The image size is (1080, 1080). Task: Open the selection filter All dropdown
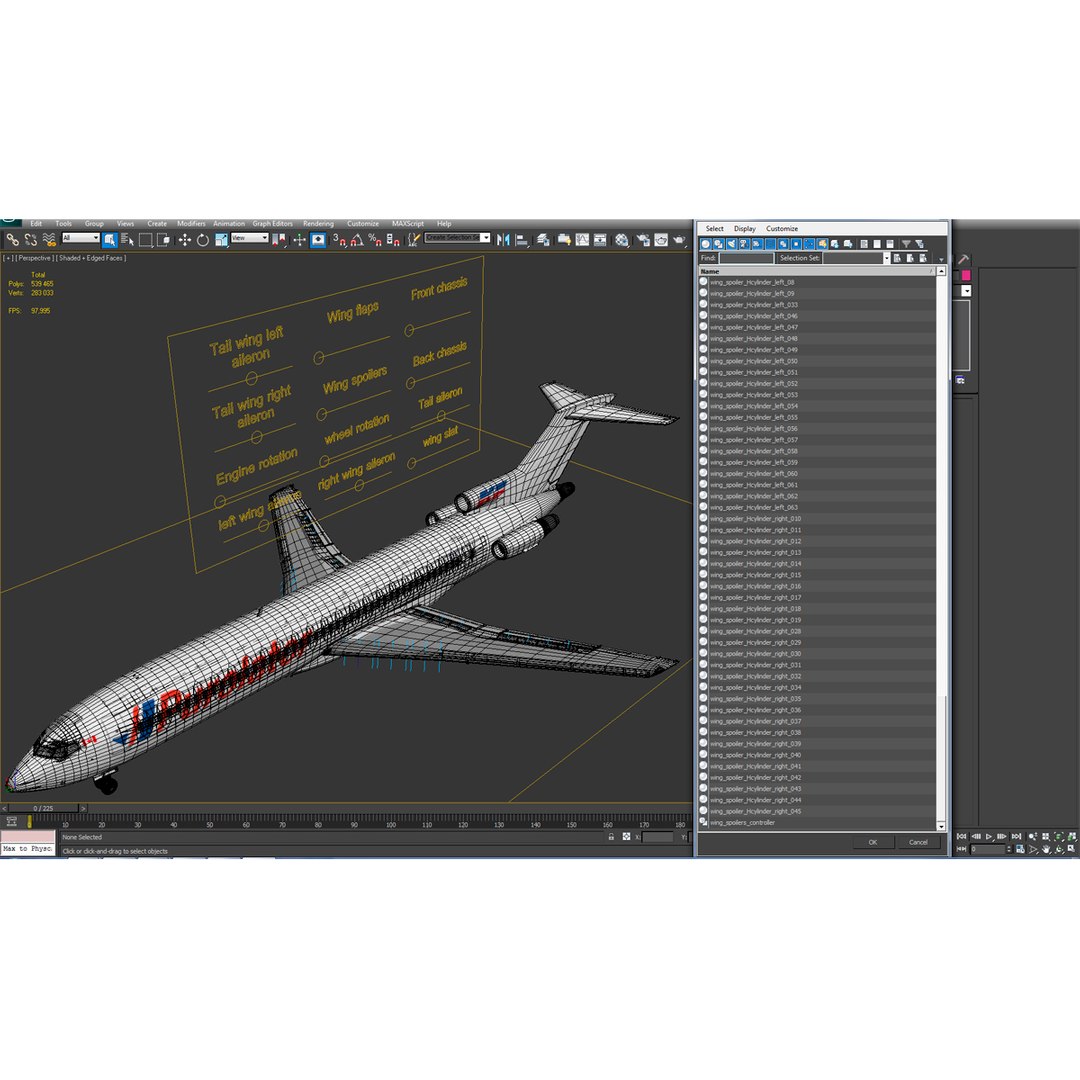click(x=81, y=238)
